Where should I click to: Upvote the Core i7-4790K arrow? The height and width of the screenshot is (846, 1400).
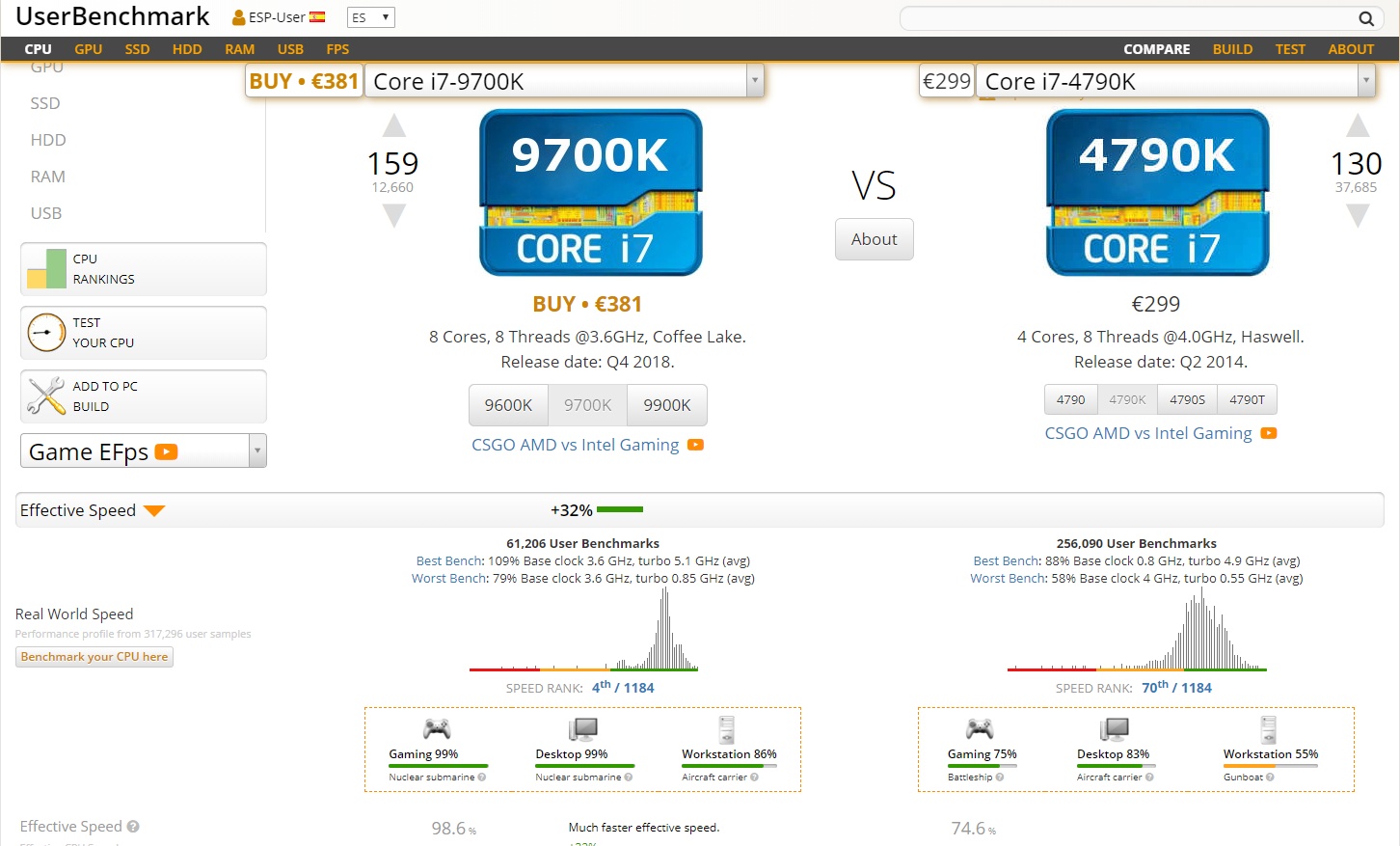click(x=1358, y=125)
